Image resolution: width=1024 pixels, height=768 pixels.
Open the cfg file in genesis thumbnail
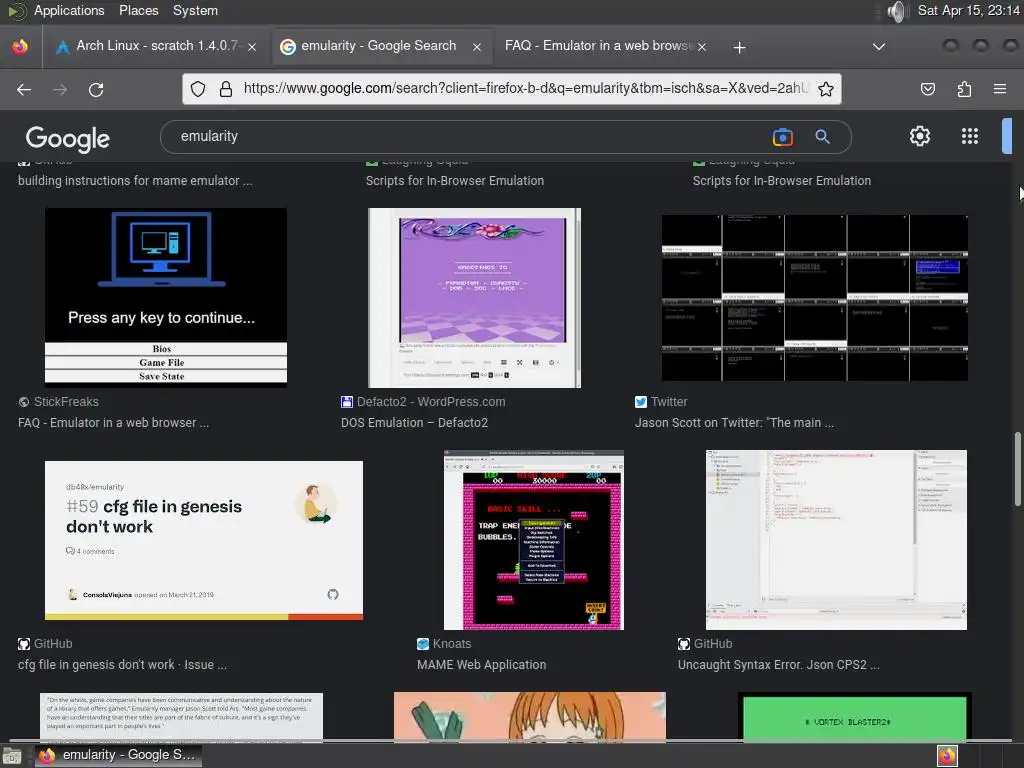click(x=204, y=540)
